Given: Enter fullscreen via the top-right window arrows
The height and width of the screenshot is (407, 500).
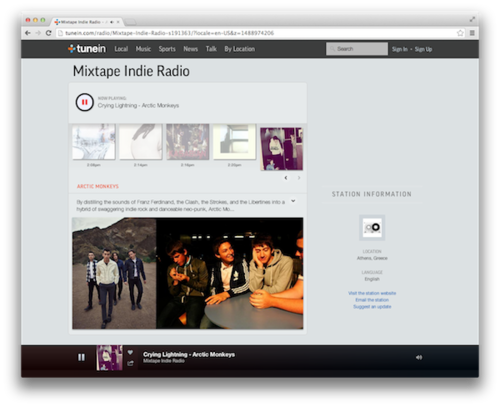Looking at the screenshot, I should click(x=472, y=19).
